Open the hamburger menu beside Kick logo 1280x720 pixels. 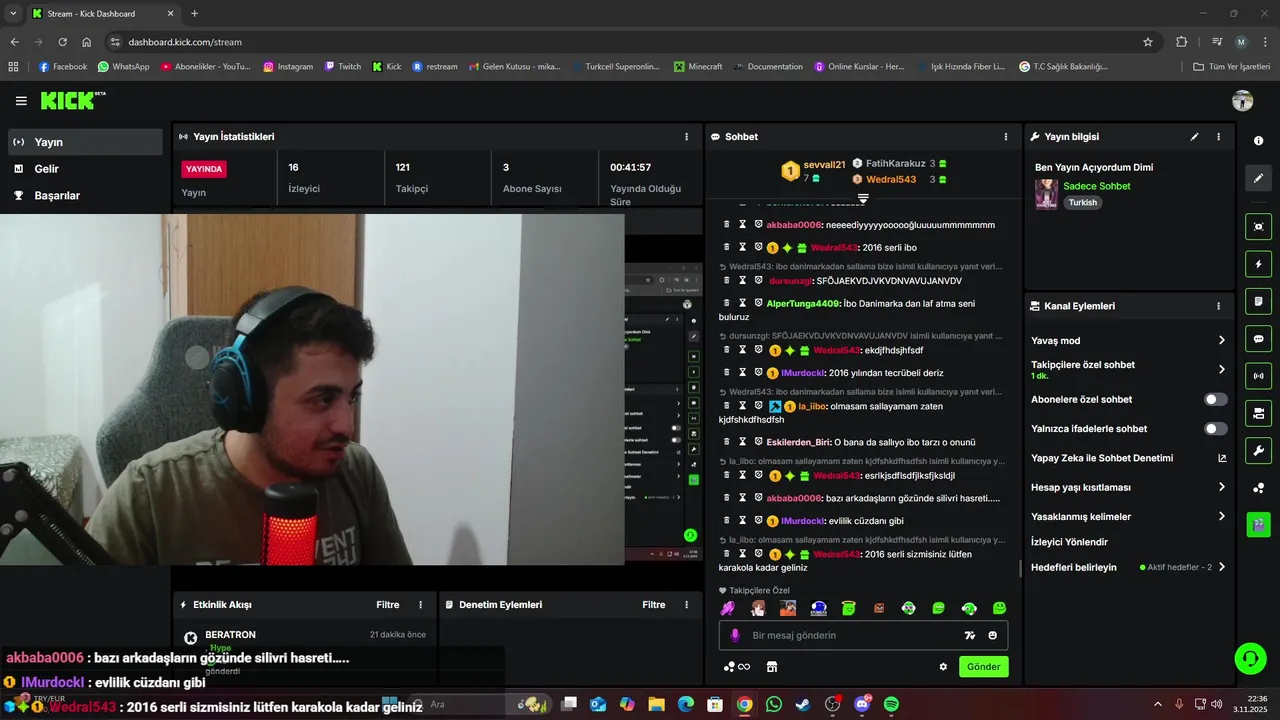(x=21, y=101)
